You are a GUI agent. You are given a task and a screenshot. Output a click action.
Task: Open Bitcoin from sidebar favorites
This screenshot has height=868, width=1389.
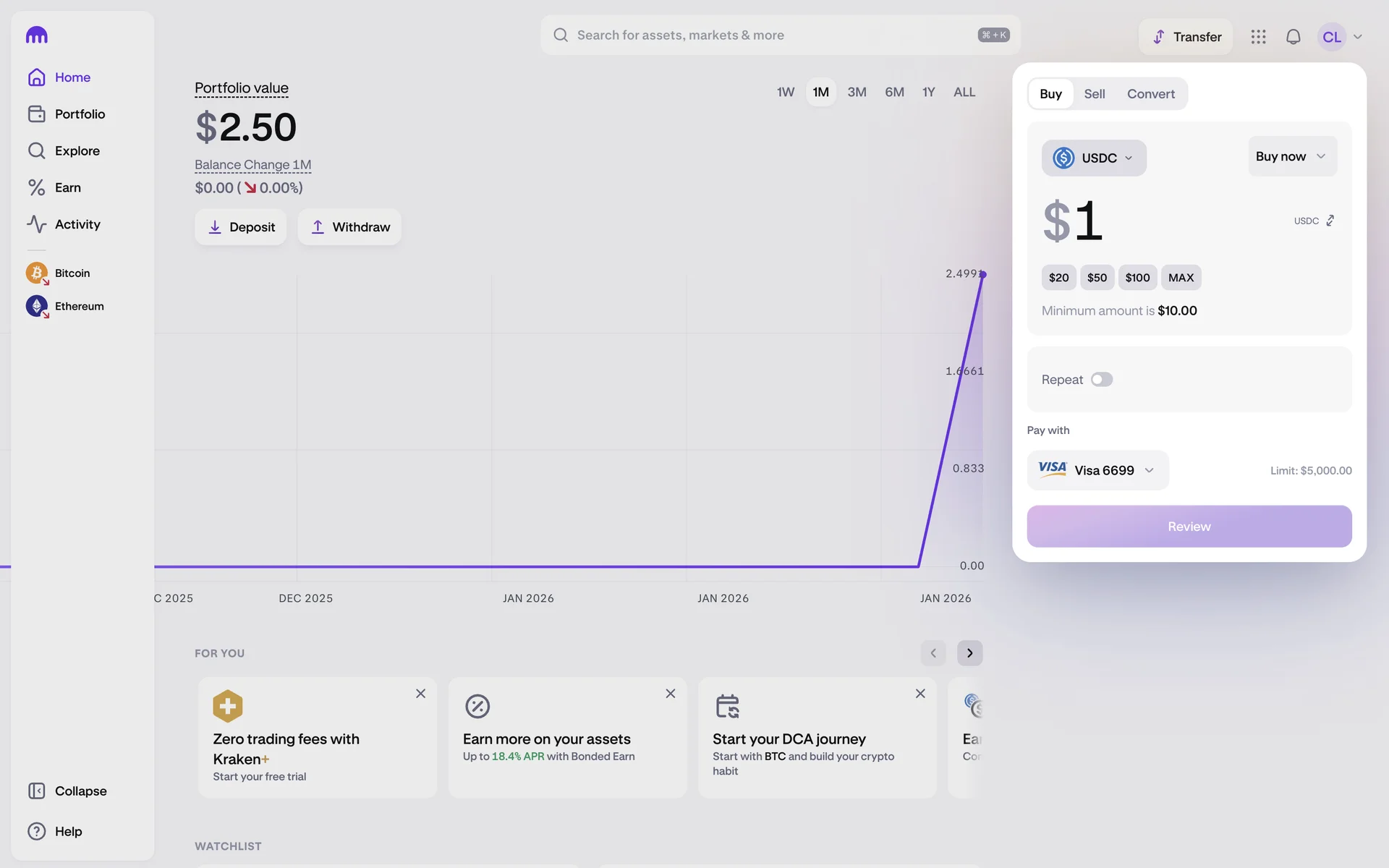[x=72, y=273]
